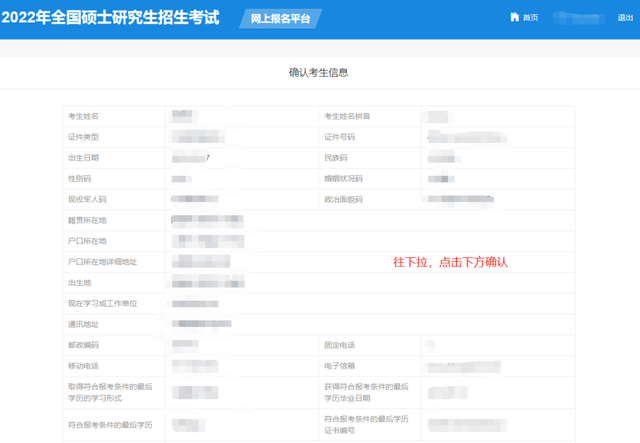Click the 现役军人码 label

click(x=87, y=200)
